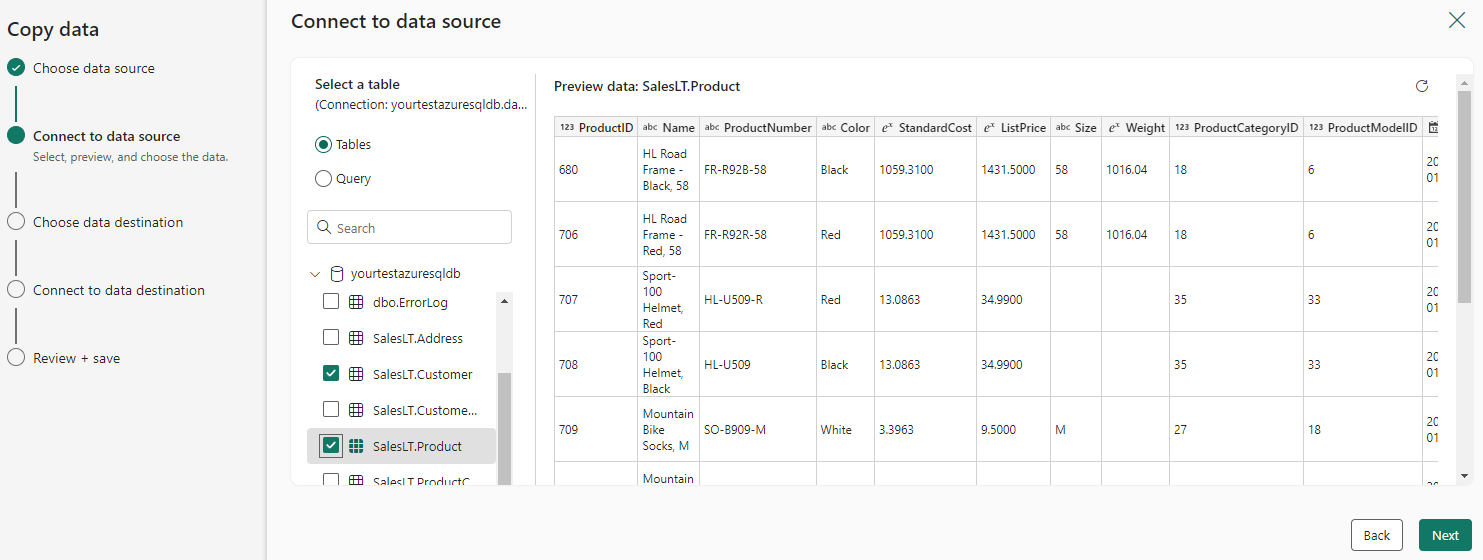Click the Choose data destination step circle
This screenshot has height=560, width=1483.
15,222
